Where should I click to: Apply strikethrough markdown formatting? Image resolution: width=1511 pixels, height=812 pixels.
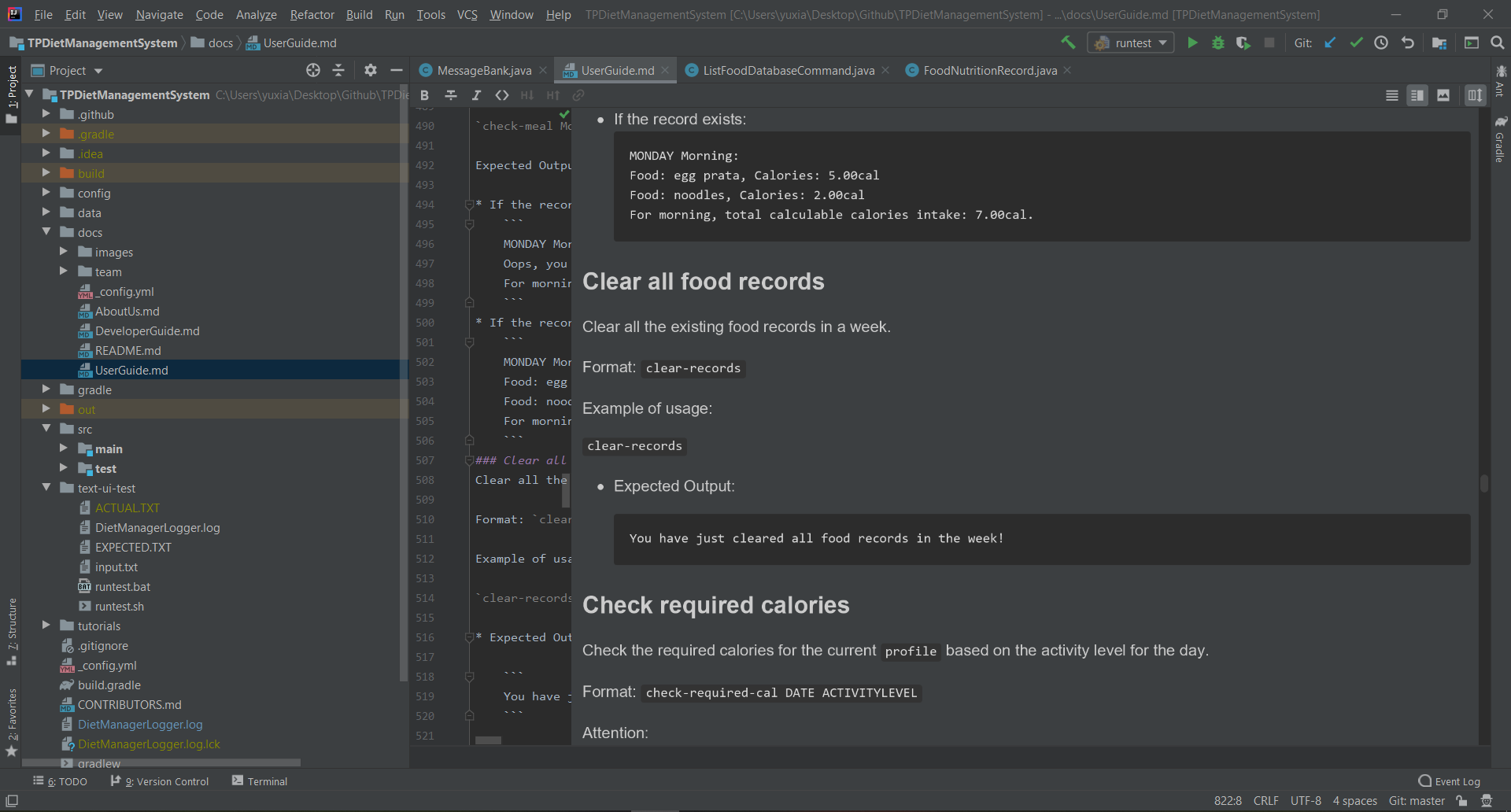tap(451, 95)
